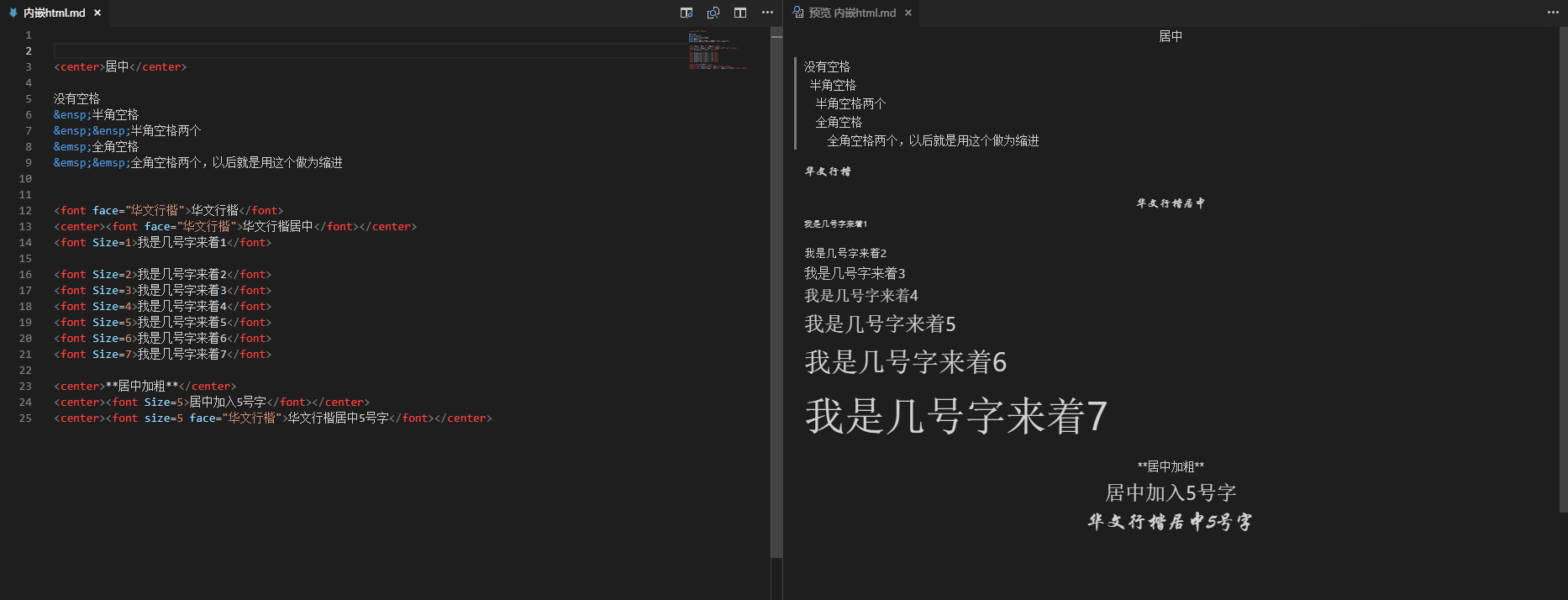Click 全角空格两个 line in the preview
The height and width of the screenshot is (600, 1568).
coord(933,140)
